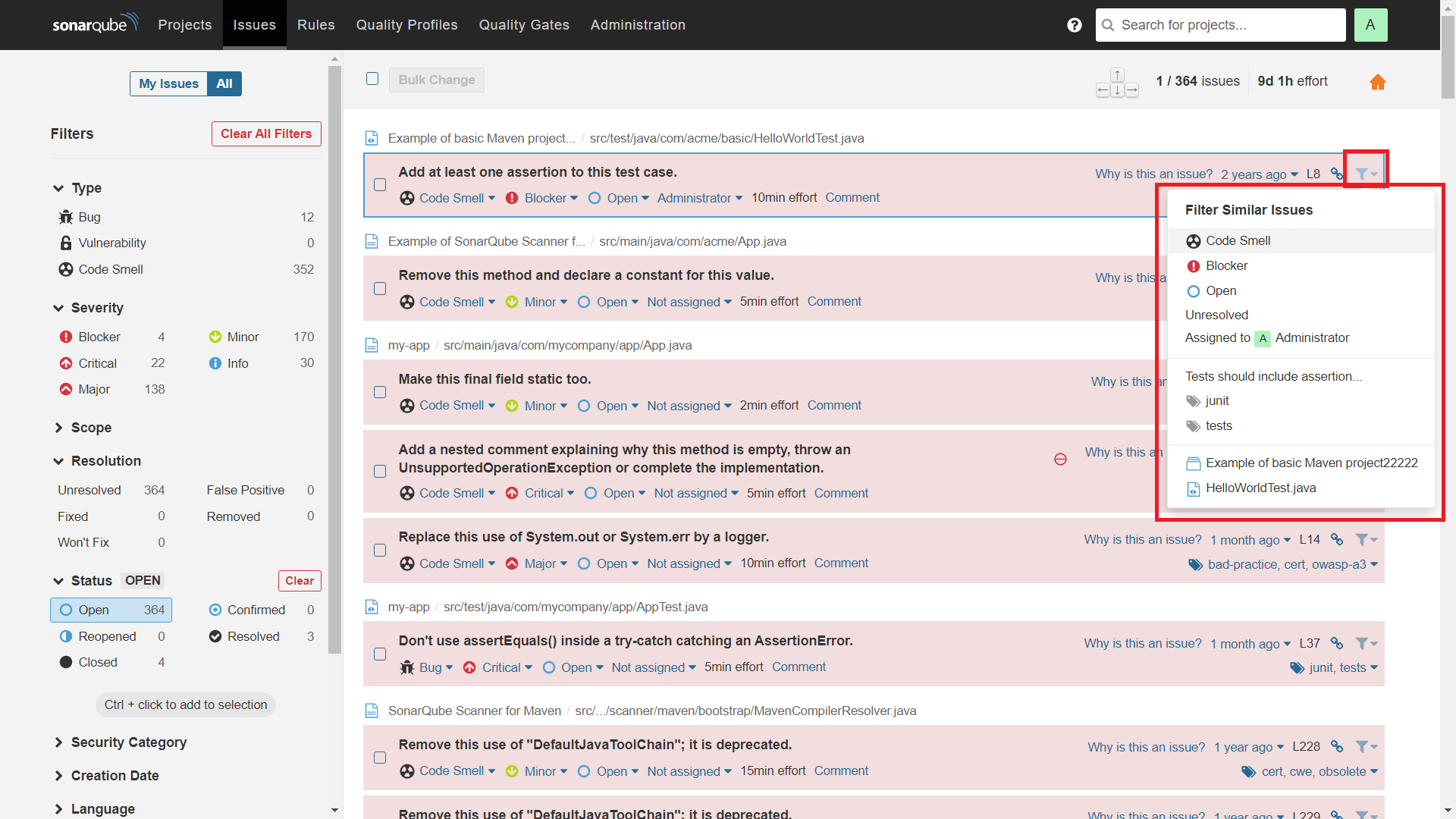Open filter similar issues funnel for first issue
This screenshot has width=1456, height=819.
(x=1366, y=174)
